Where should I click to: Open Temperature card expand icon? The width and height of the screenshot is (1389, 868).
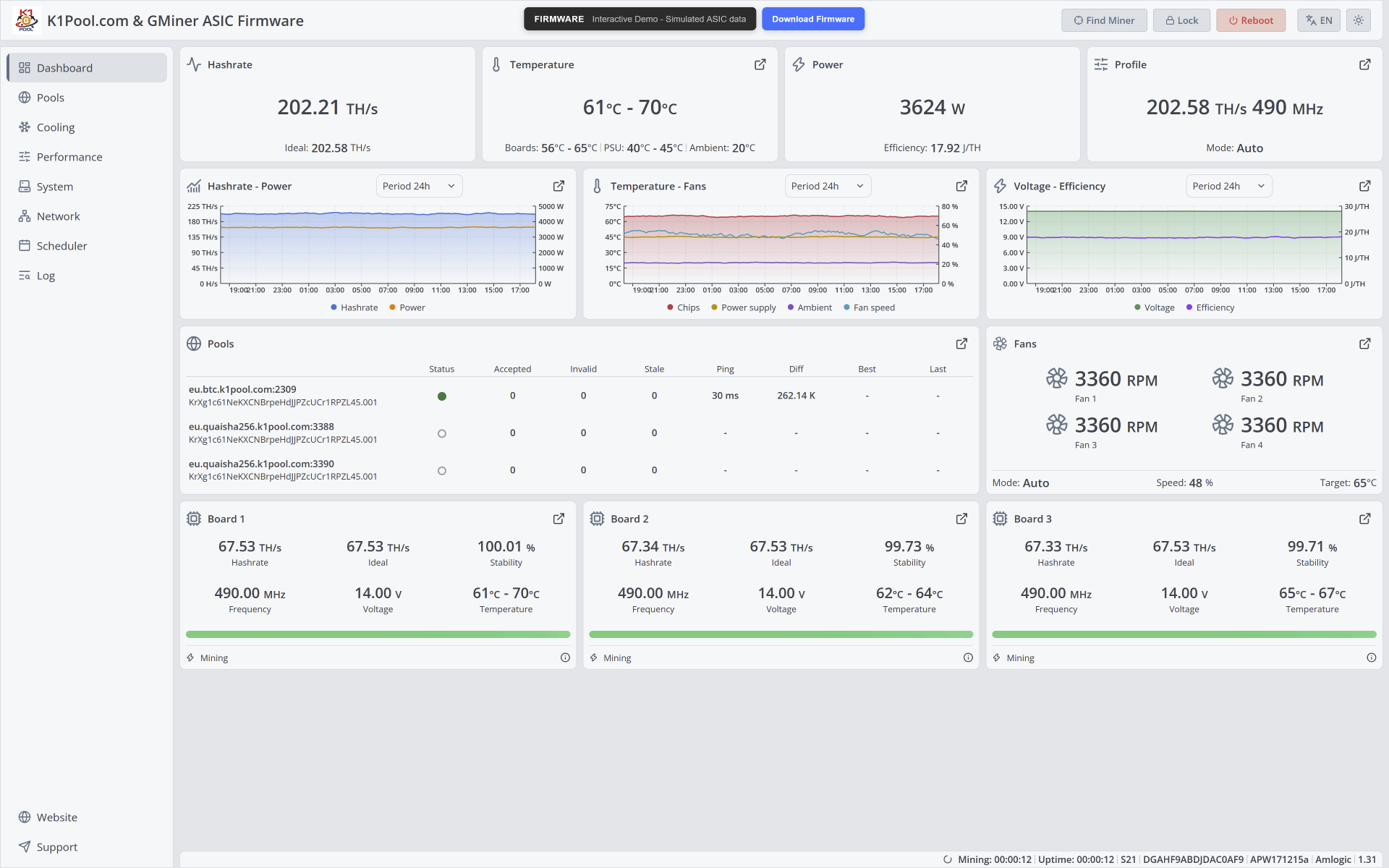click(x=760, y=64)
